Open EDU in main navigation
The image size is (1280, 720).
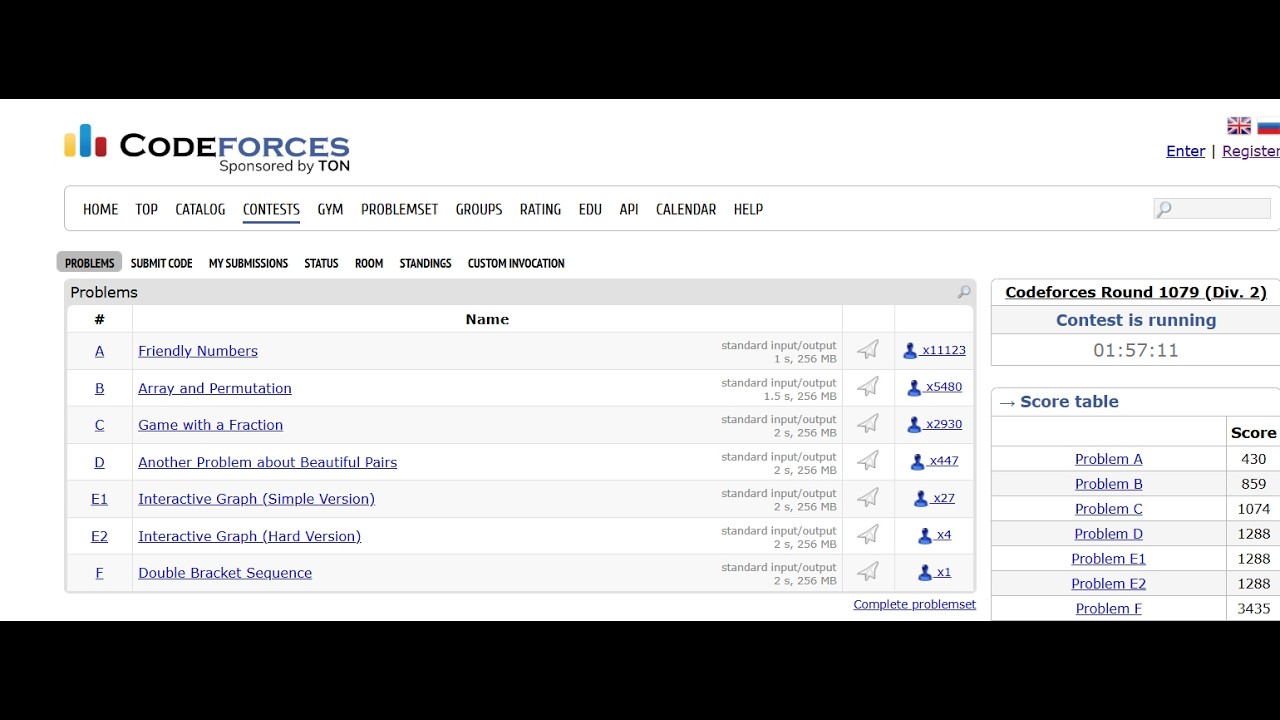[x=590, y=209]
